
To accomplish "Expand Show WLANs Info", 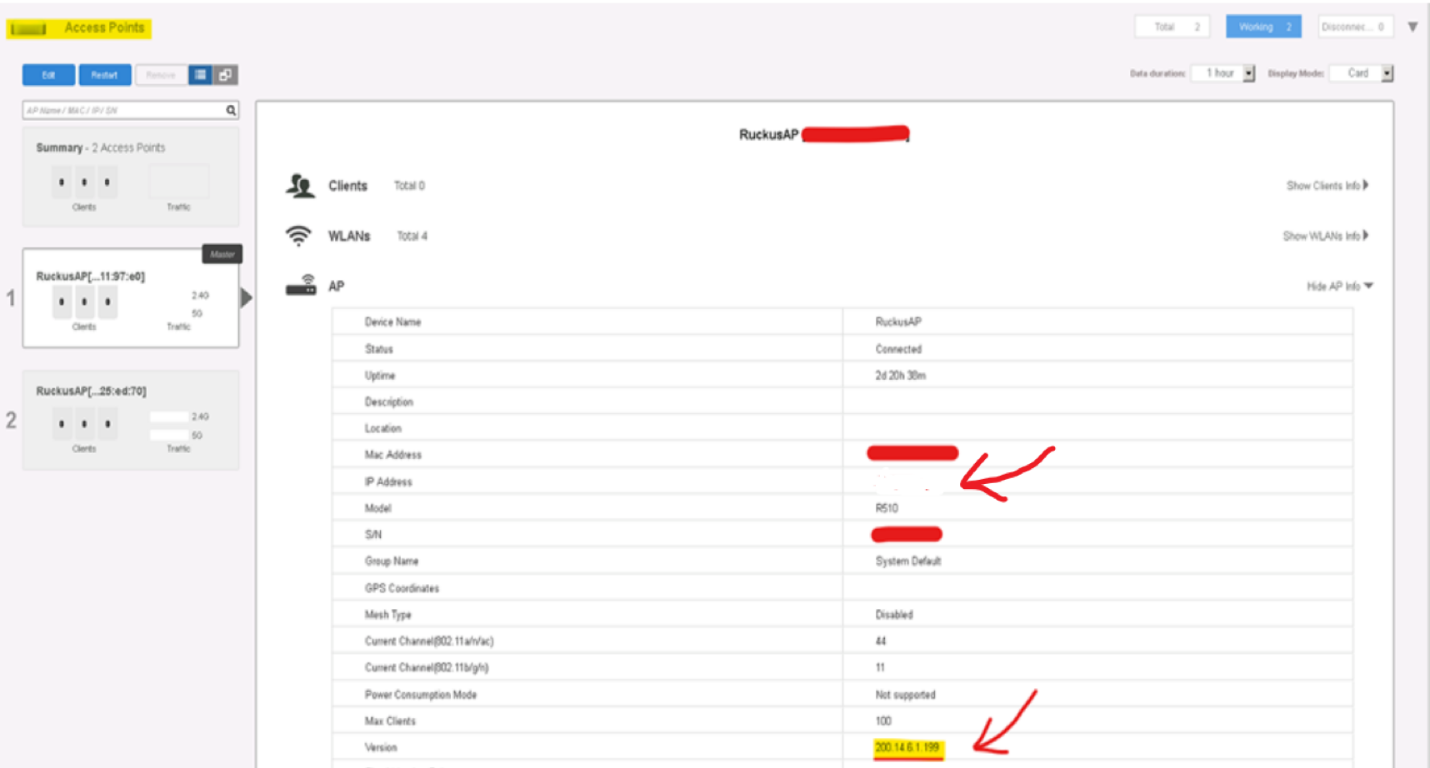I will click(x=1326, y=236).
